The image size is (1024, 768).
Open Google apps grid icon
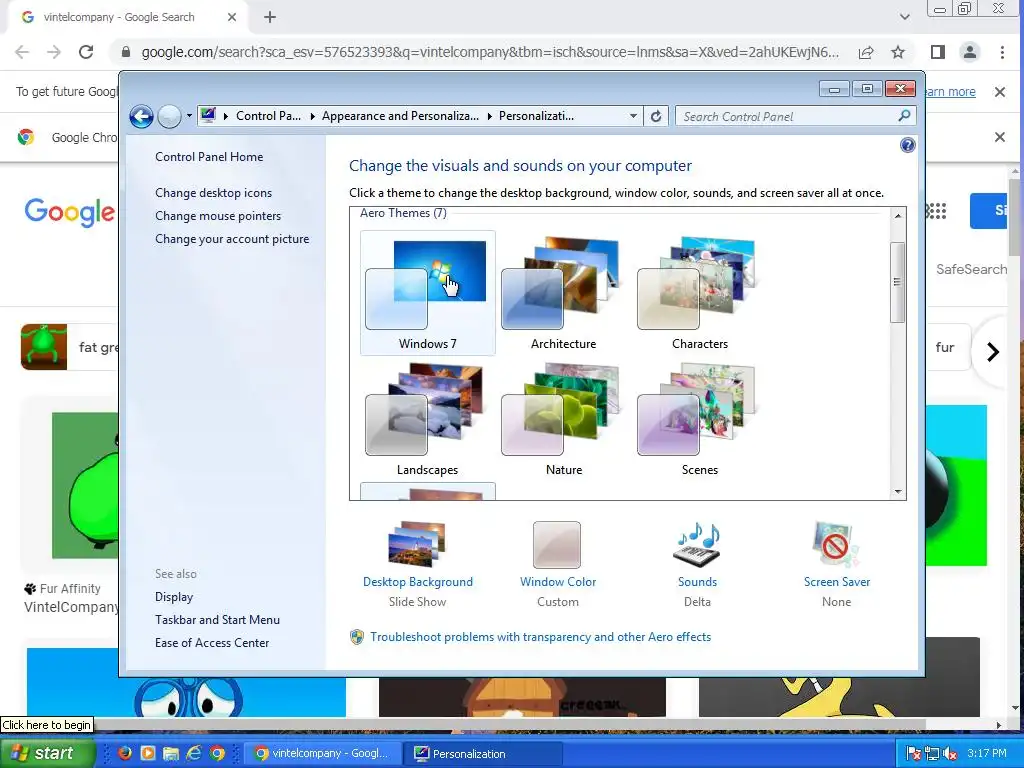coord(936,211)
